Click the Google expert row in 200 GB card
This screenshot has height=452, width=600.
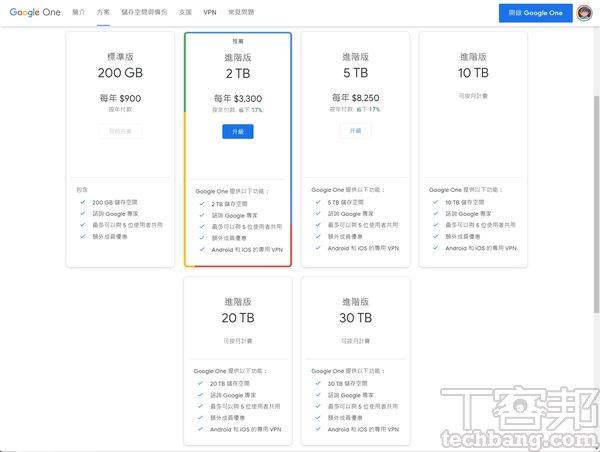(x=115, y=214)
